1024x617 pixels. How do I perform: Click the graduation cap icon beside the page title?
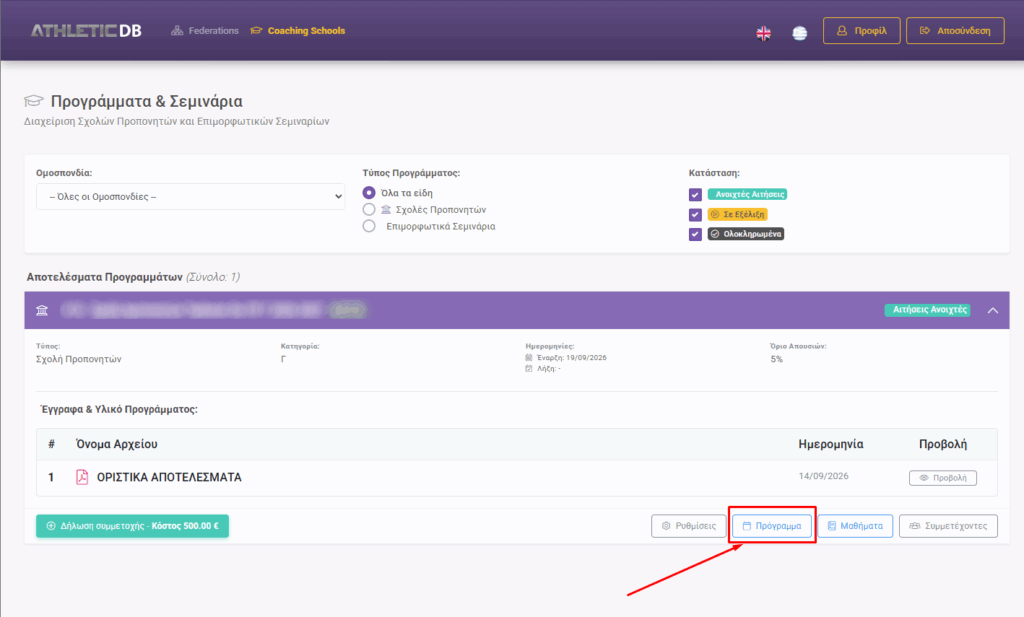(x=33, y=101)
